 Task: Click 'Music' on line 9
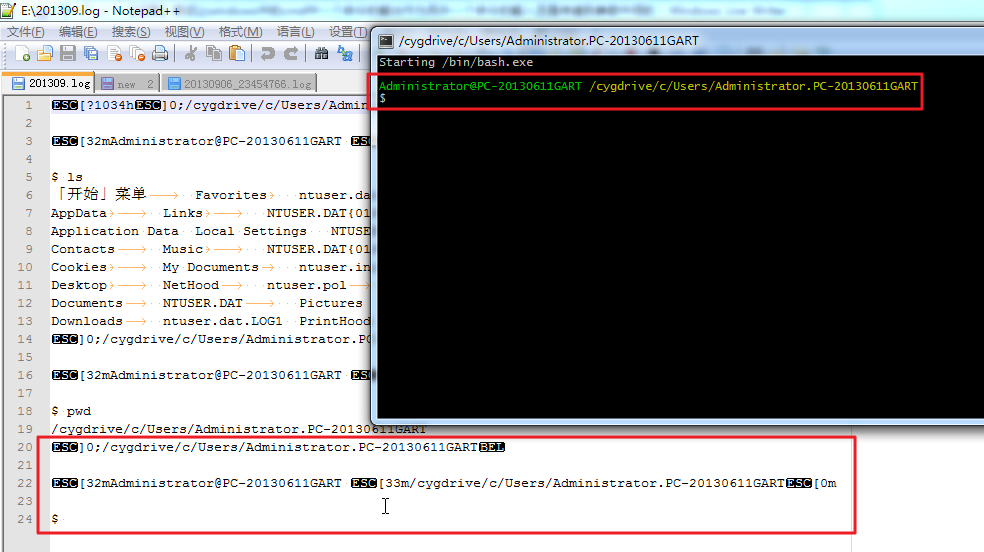point(183,249)
